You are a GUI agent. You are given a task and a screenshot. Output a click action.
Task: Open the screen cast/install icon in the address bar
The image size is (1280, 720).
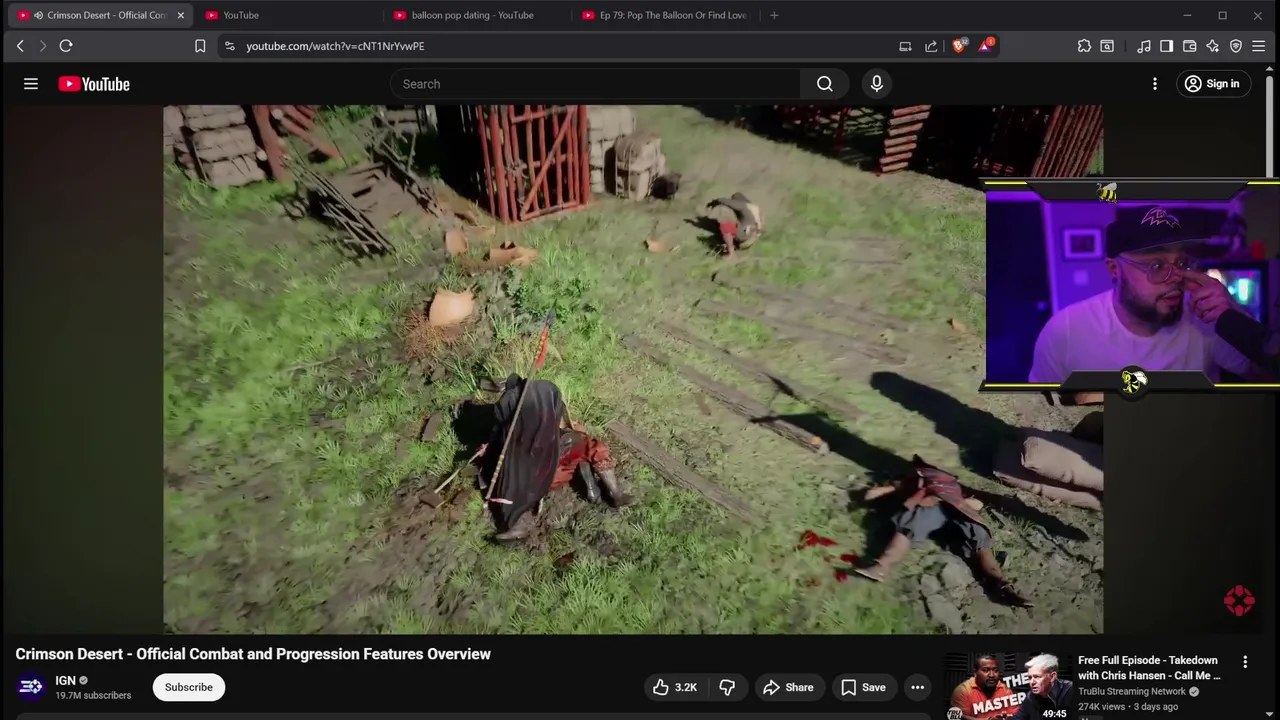[905, 46]
